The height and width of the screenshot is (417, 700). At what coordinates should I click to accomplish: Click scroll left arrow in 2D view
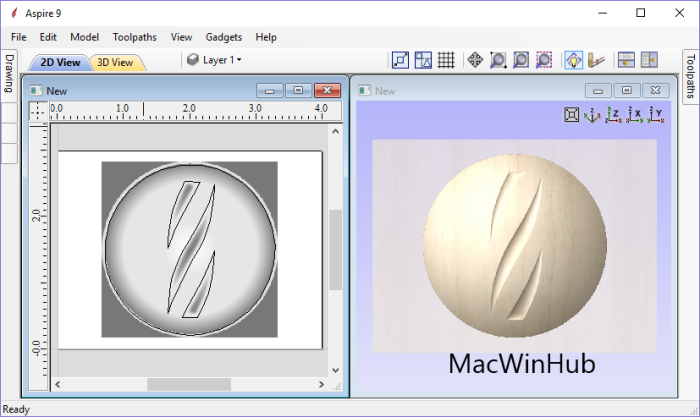[x=58, y=384]
